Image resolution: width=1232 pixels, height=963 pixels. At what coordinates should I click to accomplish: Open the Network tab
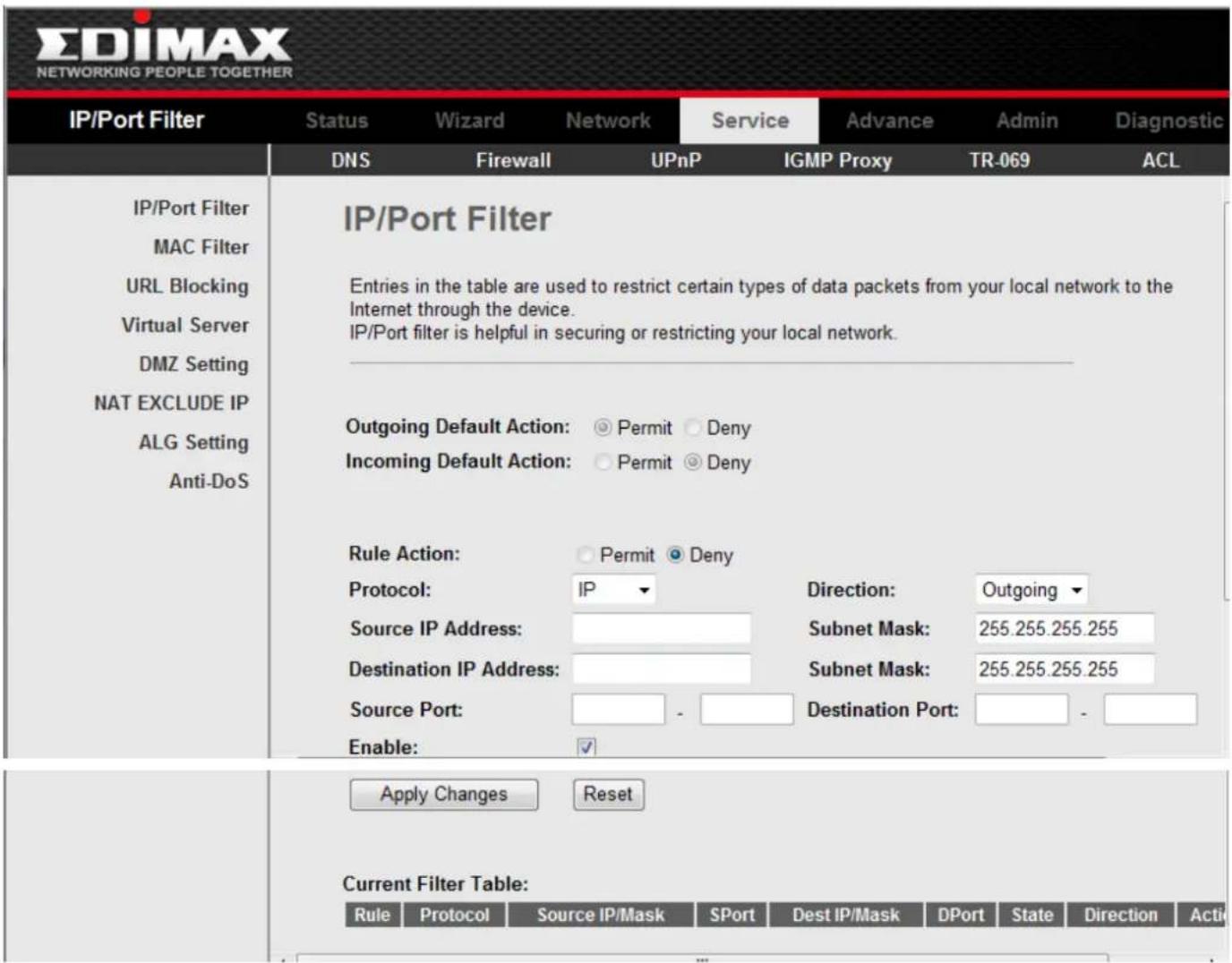[x=608, y=121]
